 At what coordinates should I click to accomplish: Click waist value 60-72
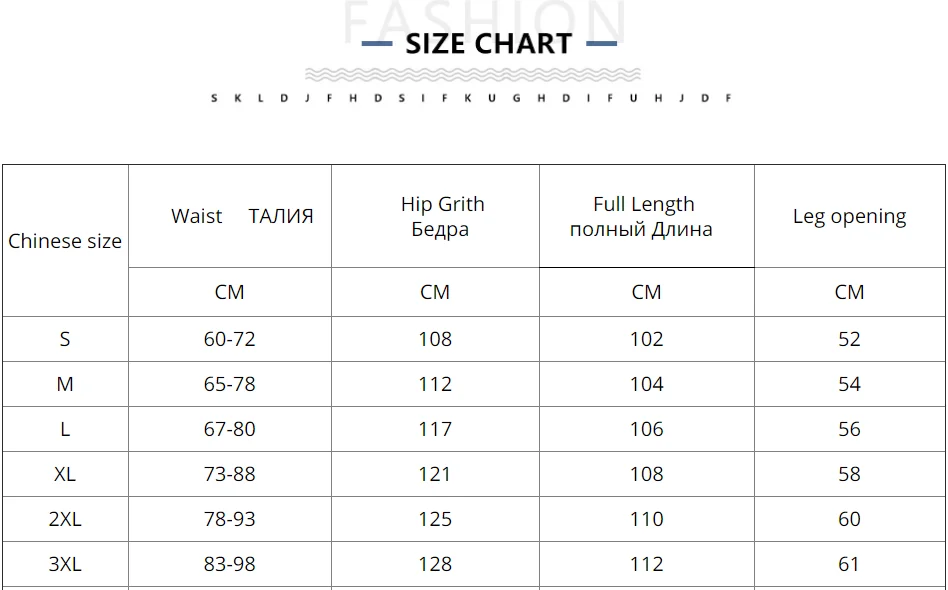point(230,339)
